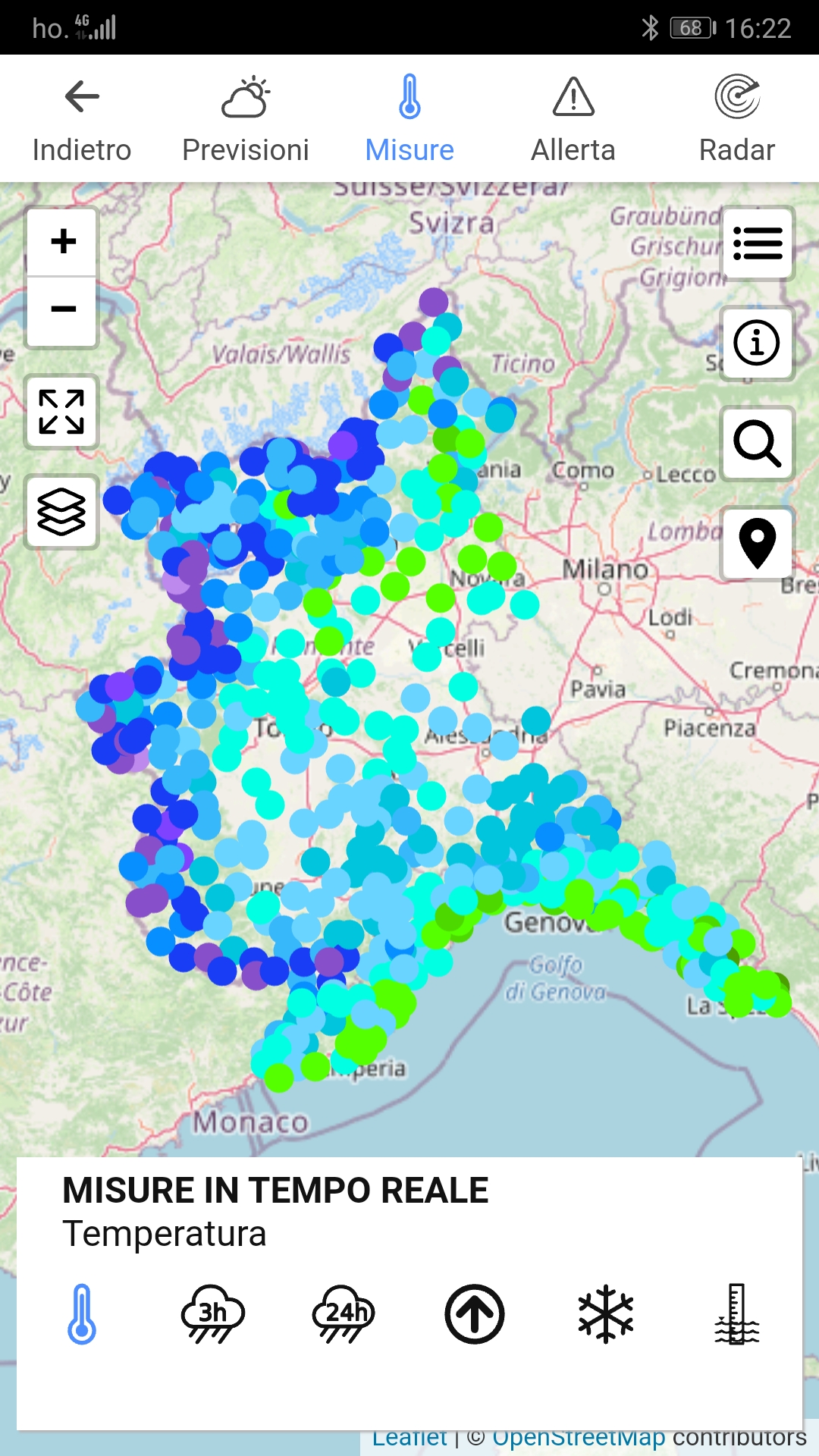Tap the Cremona label on the map
This screenshot has width=819, height=1456.
773,670
